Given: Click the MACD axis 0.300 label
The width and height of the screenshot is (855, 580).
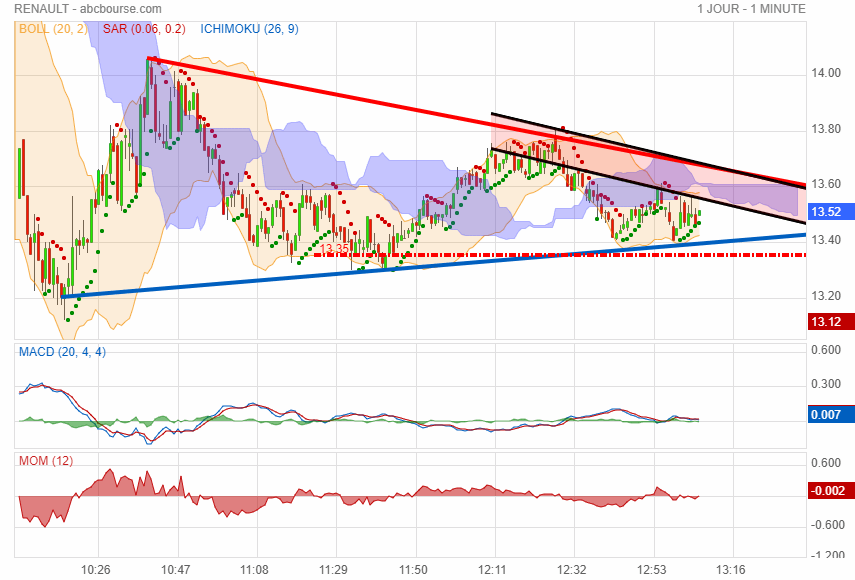Looking at the screenshot, I should 826,384.
